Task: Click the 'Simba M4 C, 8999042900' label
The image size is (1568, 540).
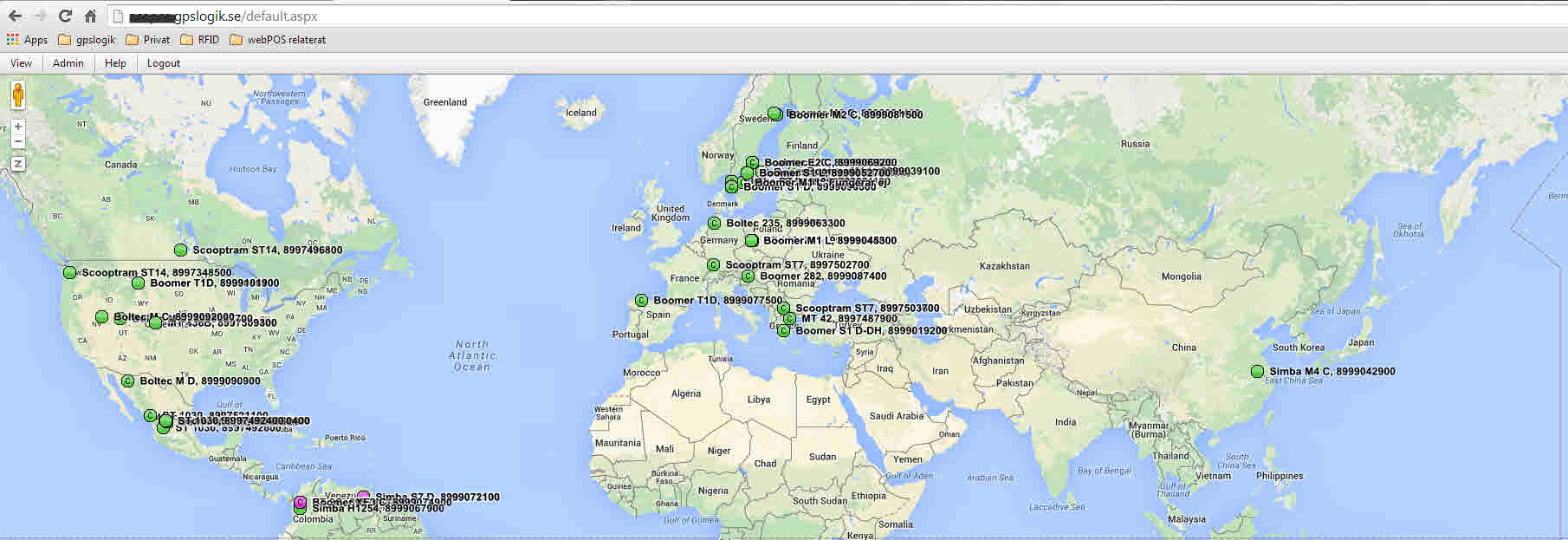Action: (x=1332, y=371)
